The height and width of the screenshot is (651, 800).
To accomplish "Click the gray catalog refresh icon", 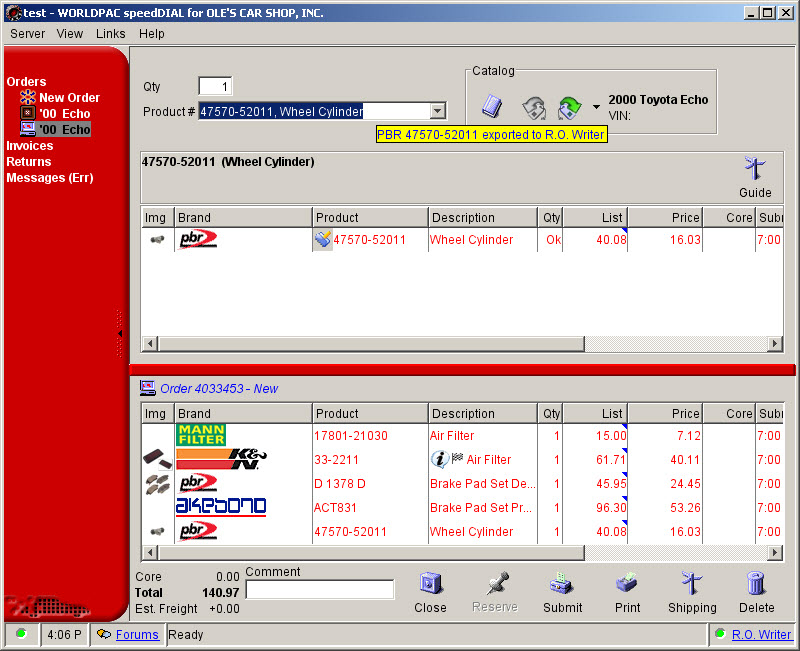I will [x=534, y=108].
